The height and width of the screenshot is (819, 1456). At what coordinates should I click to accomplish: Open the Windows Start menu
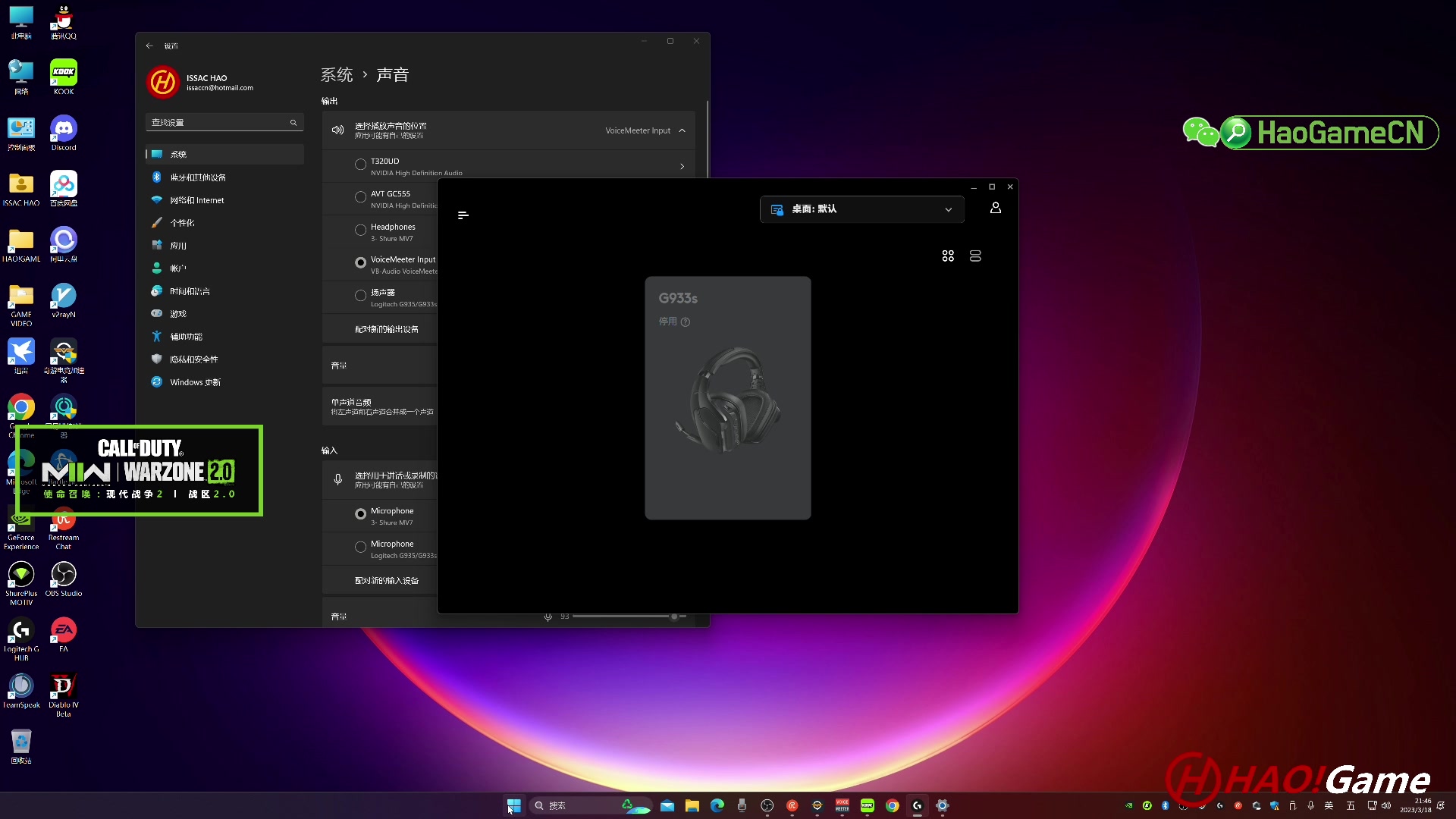(514, 805)
